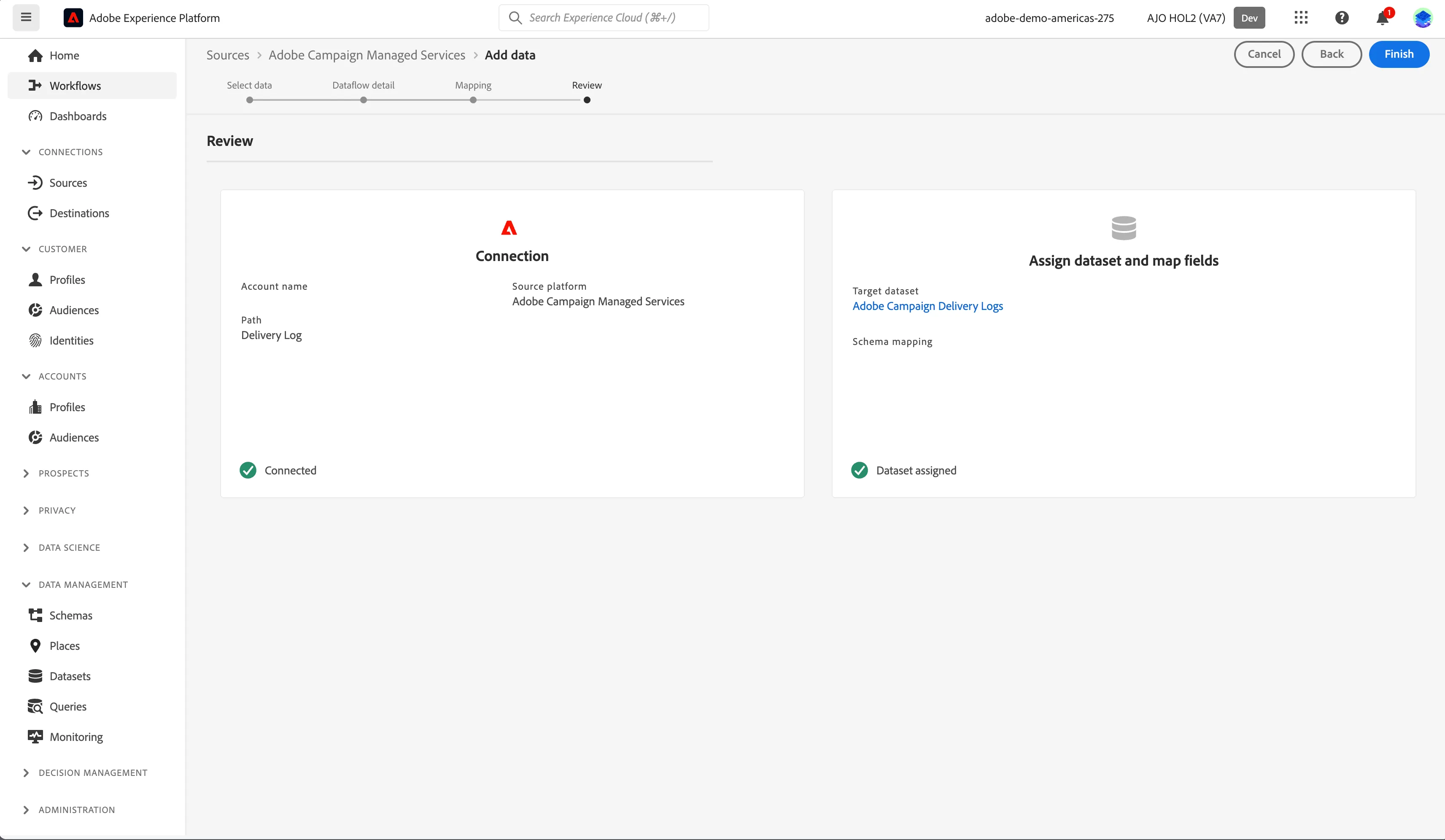Click the Identities fingerprint icon
This screenshot has width=1445, height=840.
(35, 341)
